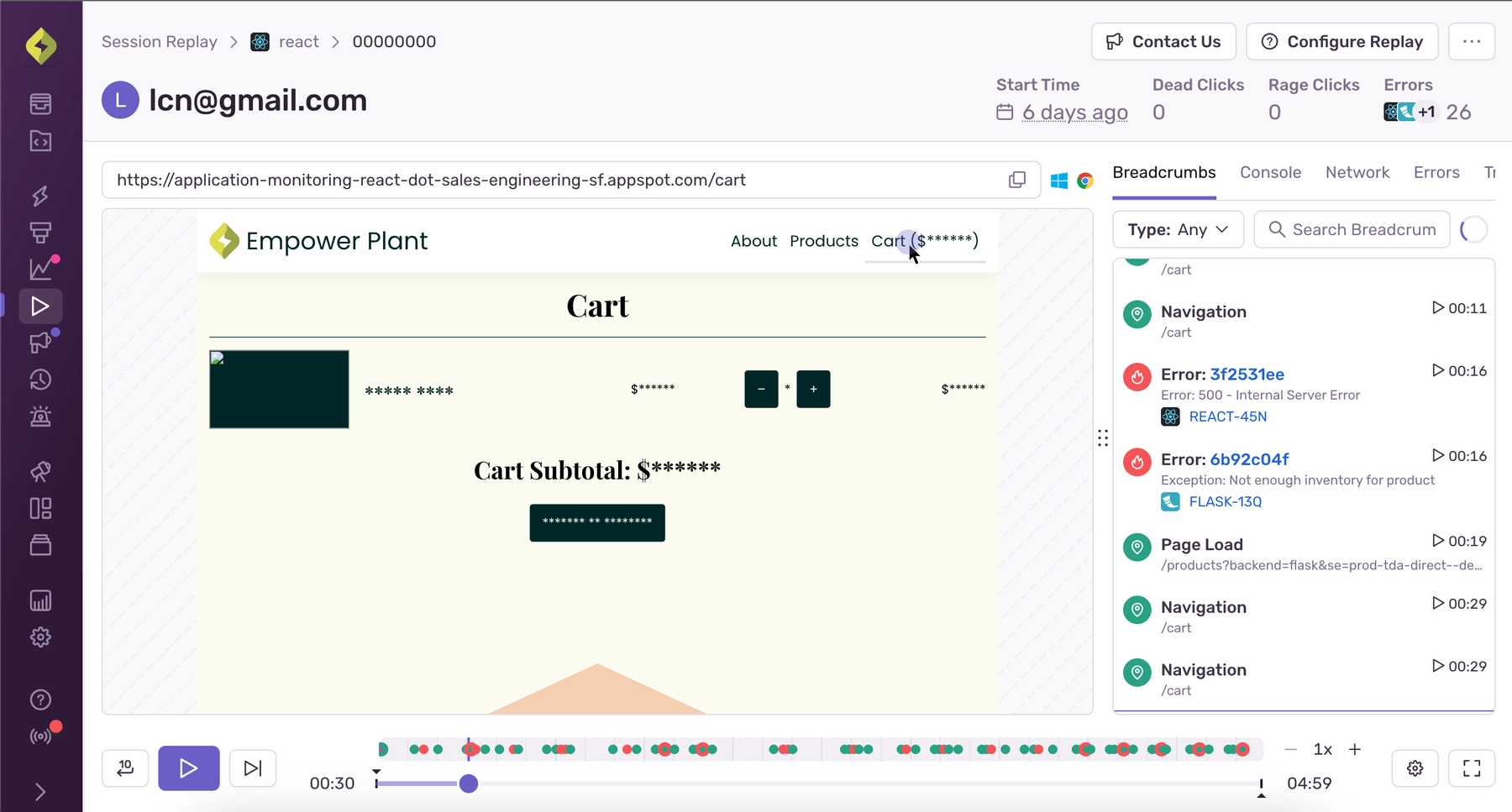The image size is (1512, 812).
Task: Toggle the switch beside Search Breadcrumbs
Action: (x=1473, y=230)
